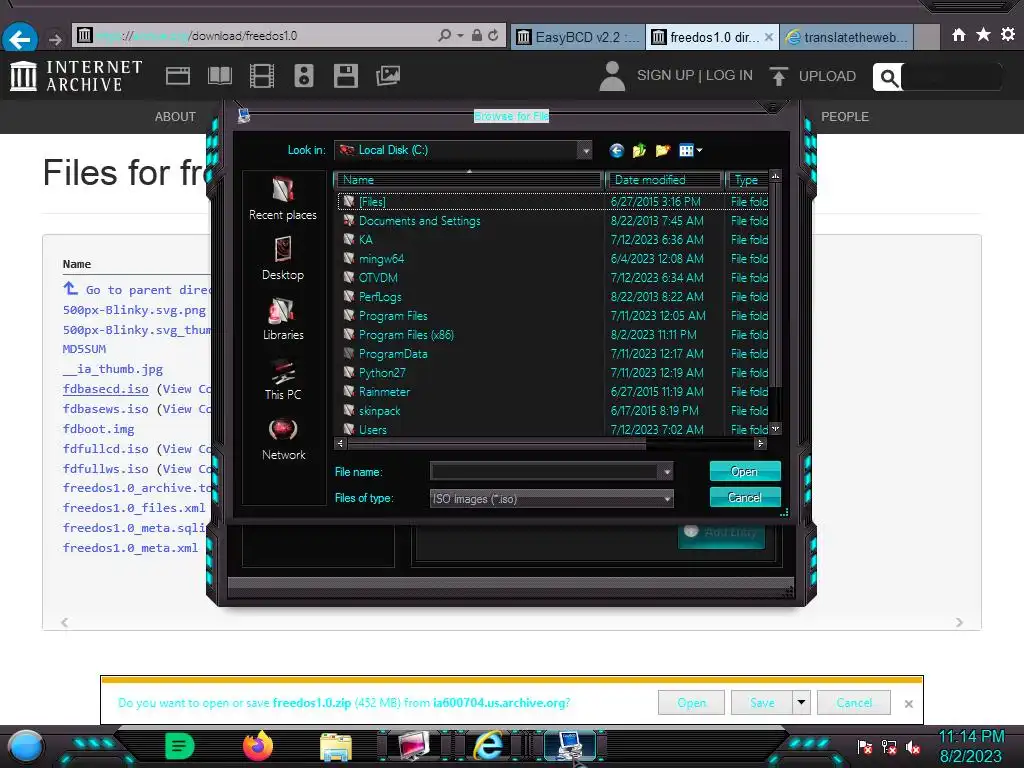Select the Rainmeter folder
Image resolution: width=1024 pixels, height=768 pixels.
(x=384, y=392)
